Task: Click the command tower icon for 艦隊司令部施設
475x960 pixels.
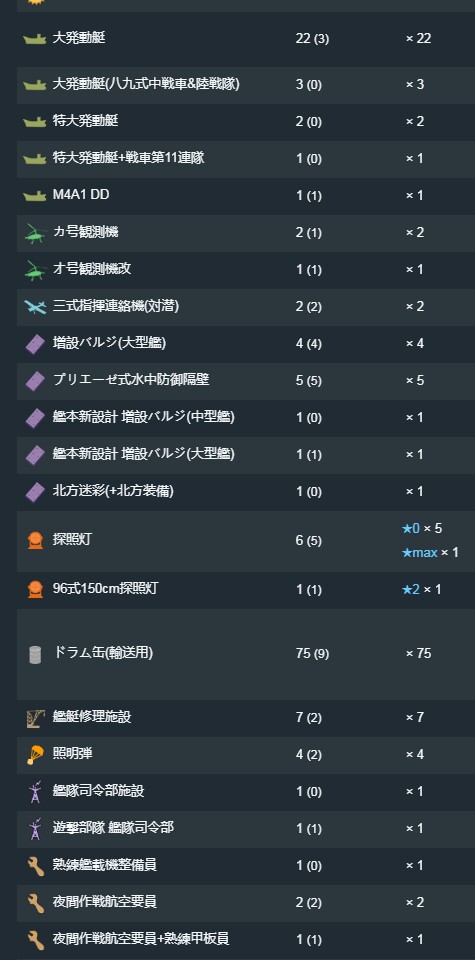Action: pyautogui.click(x=35, y=792)
